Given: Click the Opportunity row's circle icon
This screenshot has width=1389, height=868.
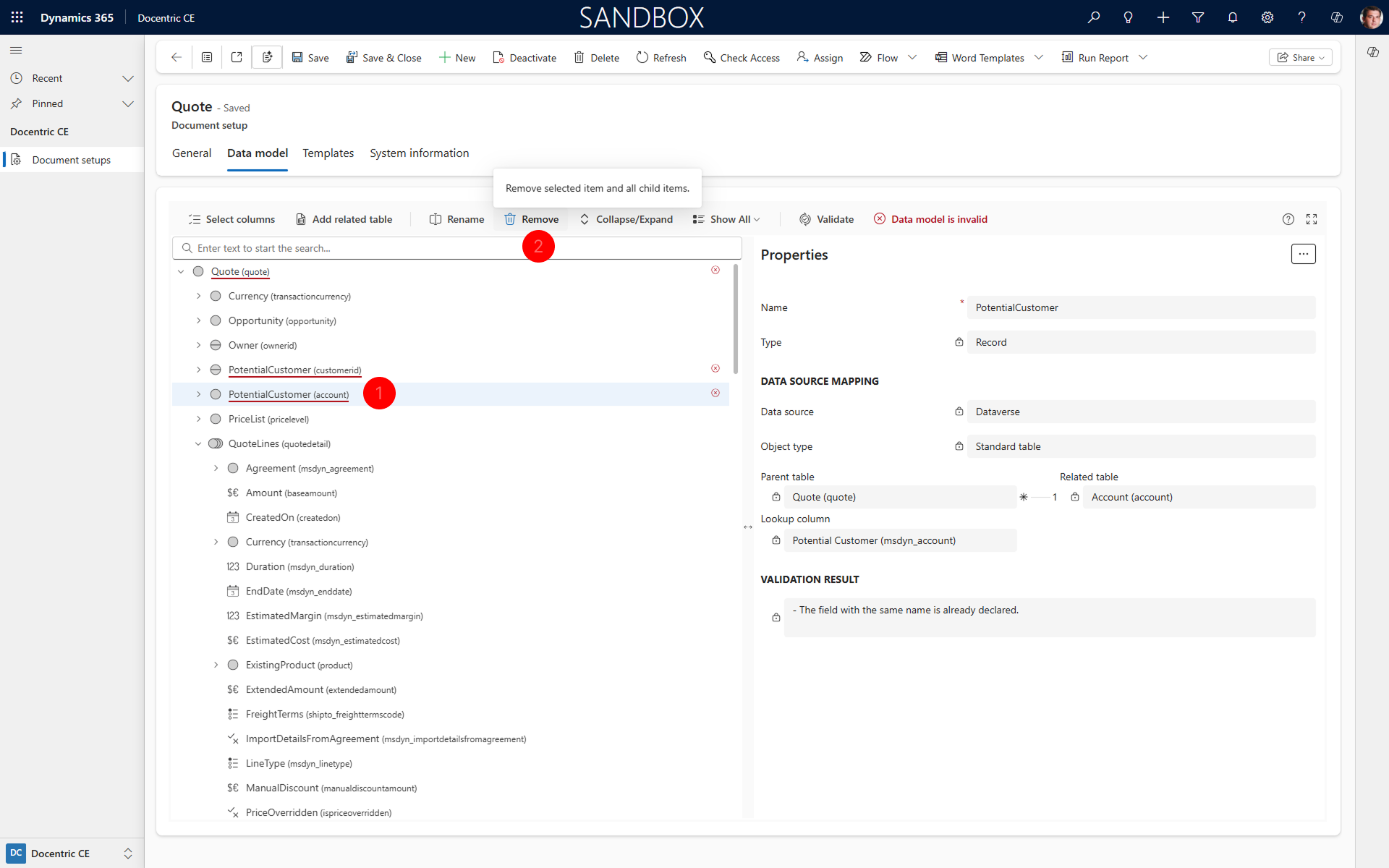Looking at the screenshot, I should [216, 320].
